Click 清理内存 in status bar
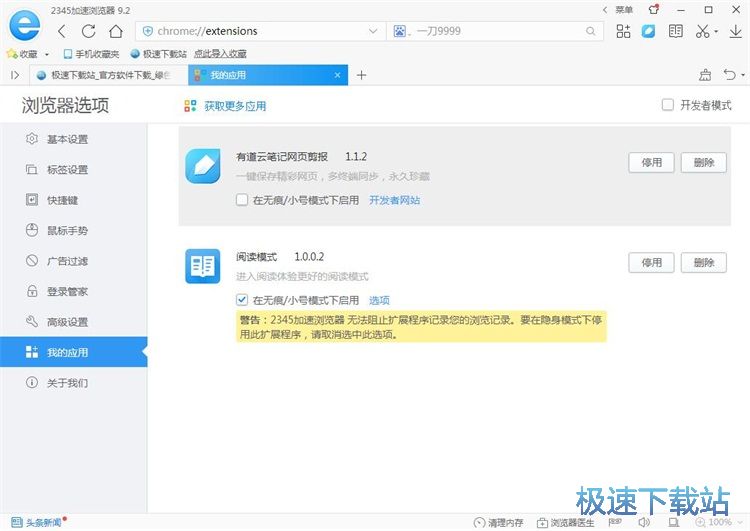 [x=499, y=522]
